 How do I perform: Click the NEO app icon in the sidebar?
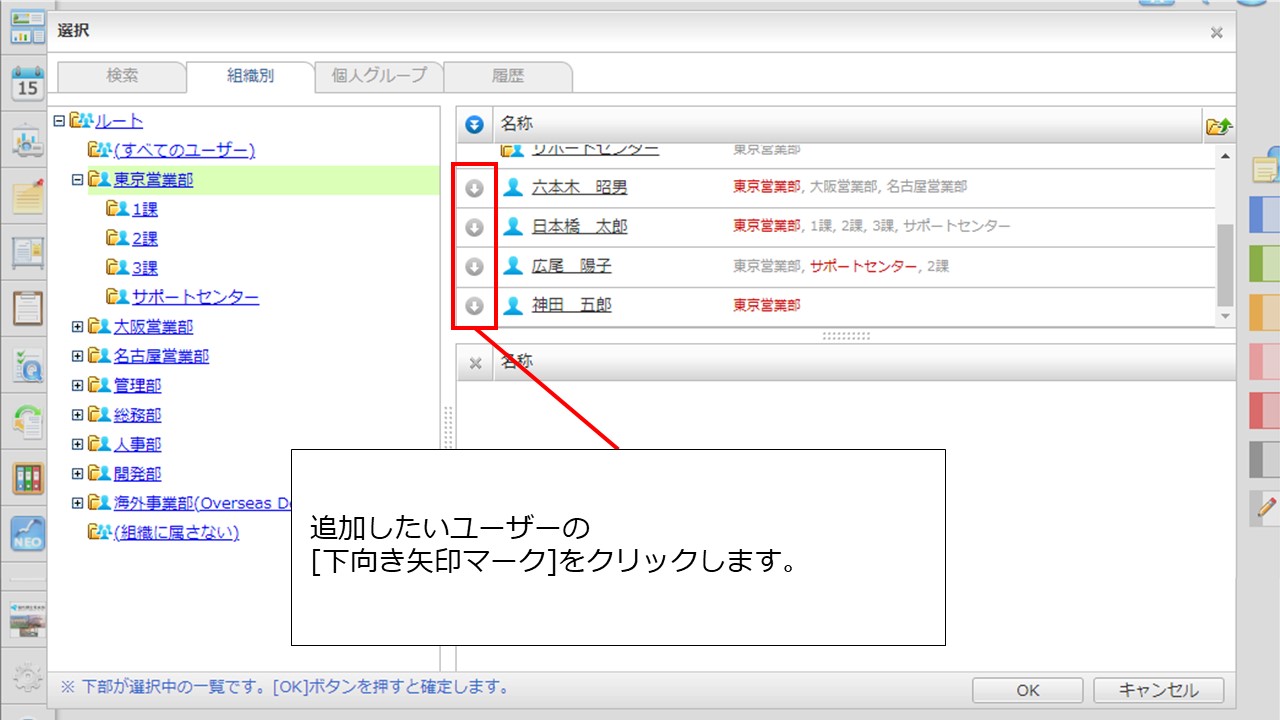[x=25, y=535]
